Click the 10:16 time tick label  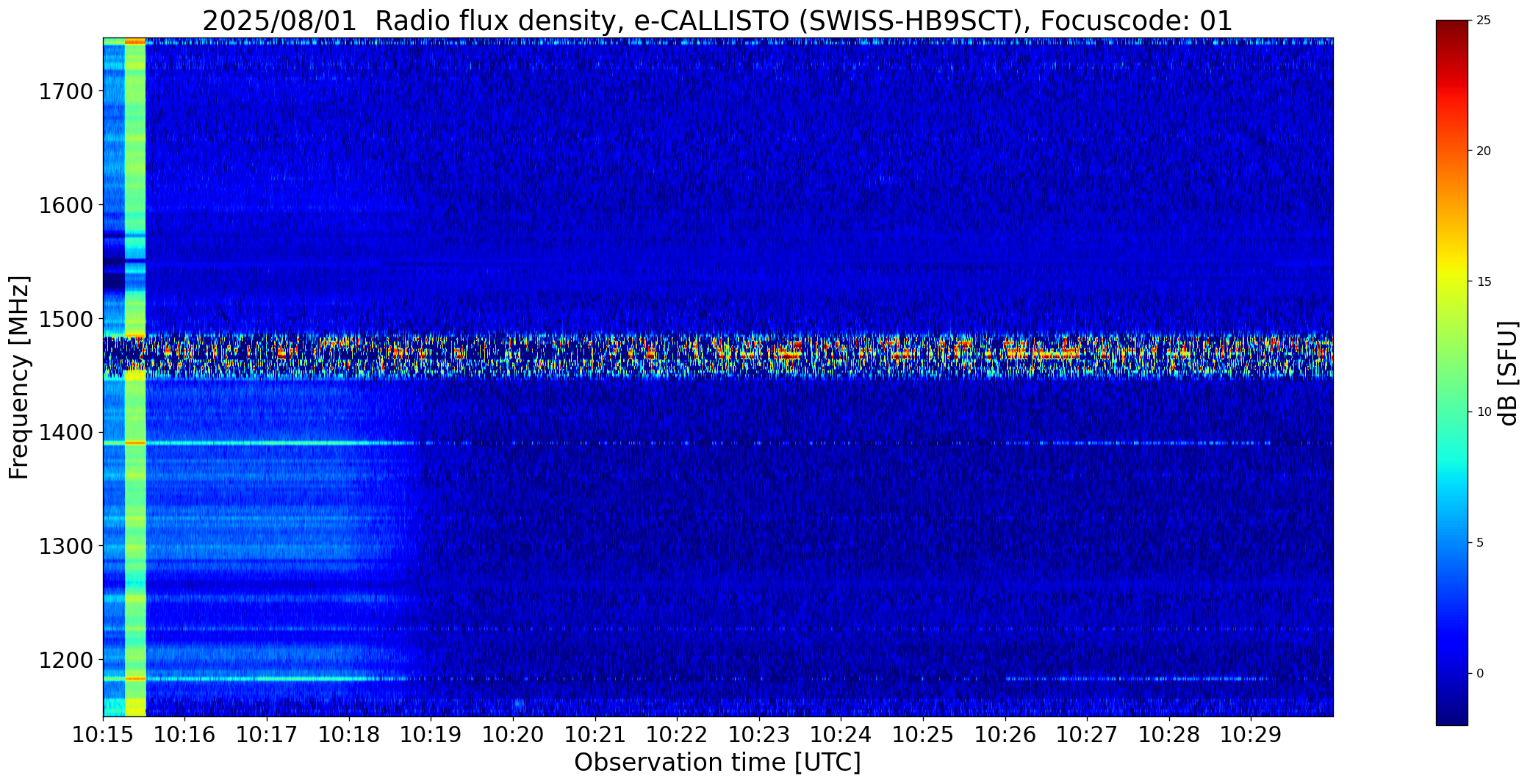185,734
